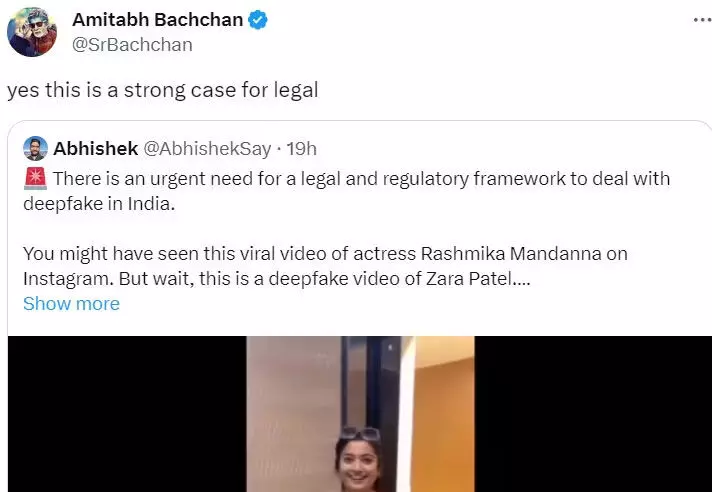Expand the quoted tweet with Show more
This screenshot has width=712, height=492.
[71, 304]
